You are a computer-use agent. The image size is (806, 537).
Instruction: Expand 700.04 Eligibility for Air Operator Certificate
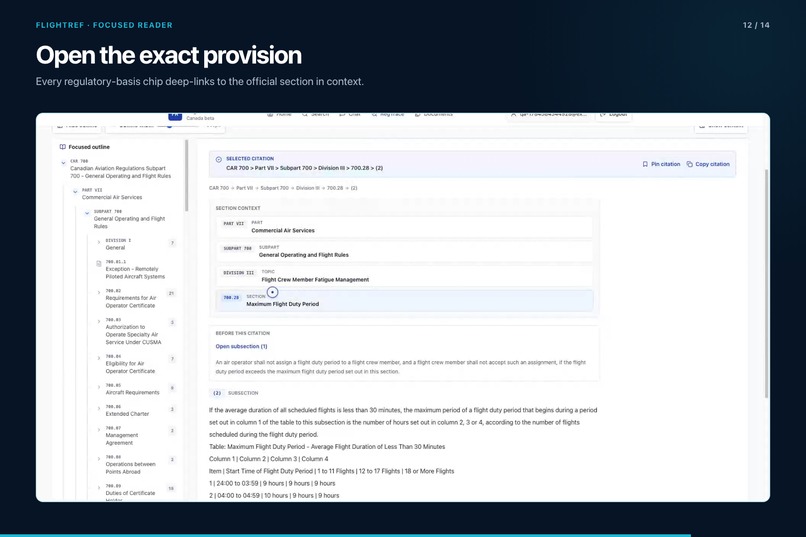click(x=99, y=358)
